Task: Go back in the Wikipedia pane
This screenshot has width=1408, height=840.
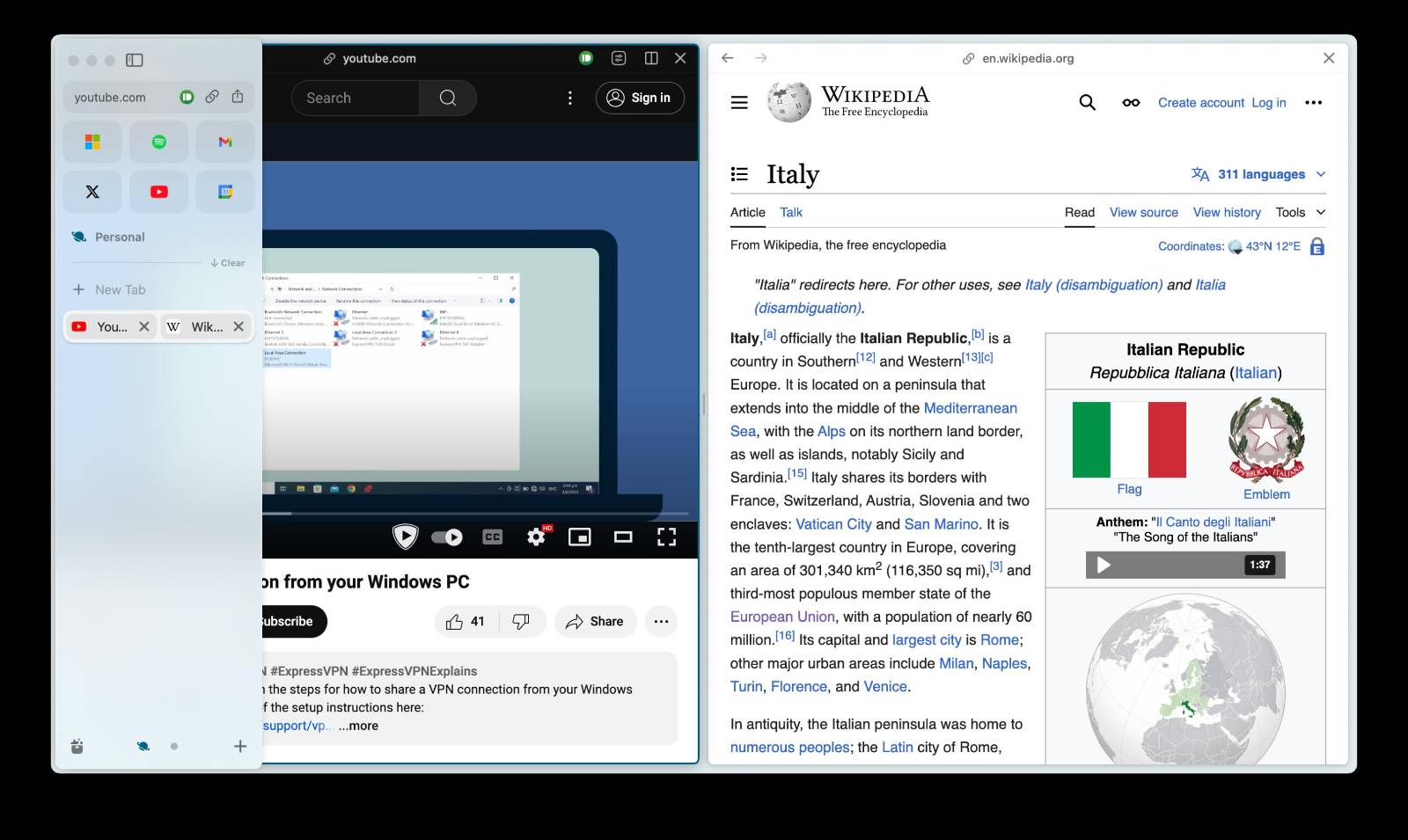Action: [728, 58]
